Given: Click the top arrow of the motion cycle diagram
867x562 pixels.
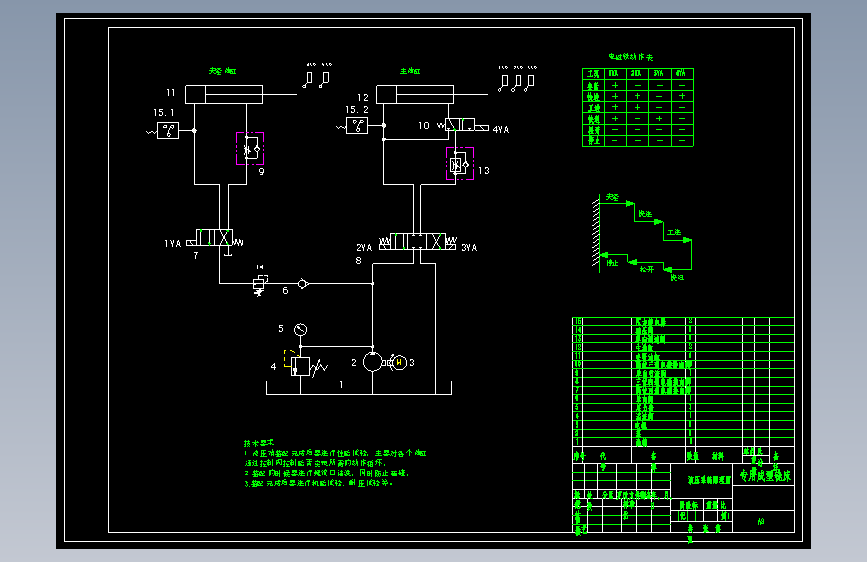Looking at the screenshot, I should tap(617, 204).
